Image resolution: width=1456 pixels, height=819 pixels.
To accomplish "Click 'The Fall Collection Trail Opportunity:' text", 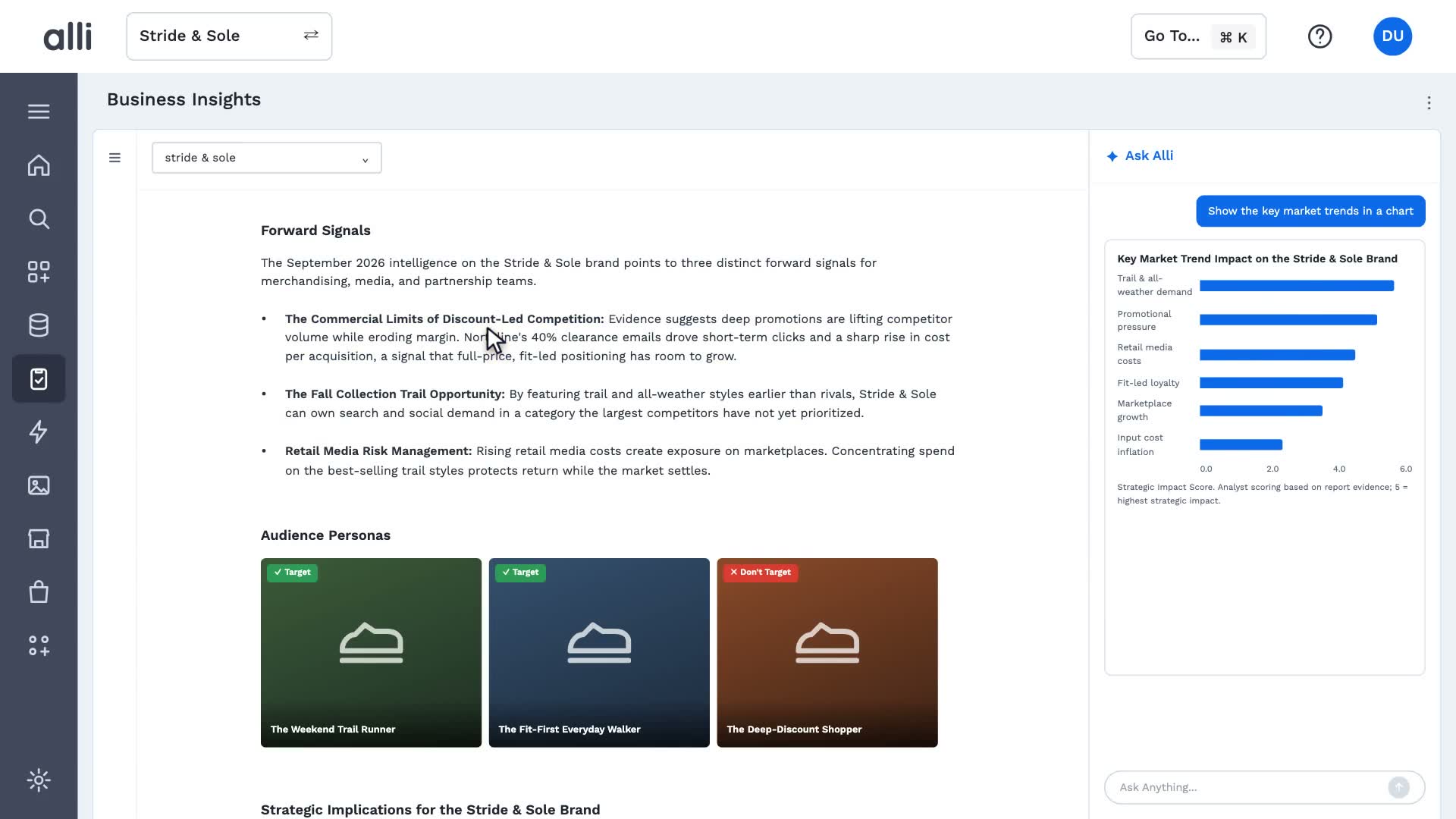I will (395, 394).
